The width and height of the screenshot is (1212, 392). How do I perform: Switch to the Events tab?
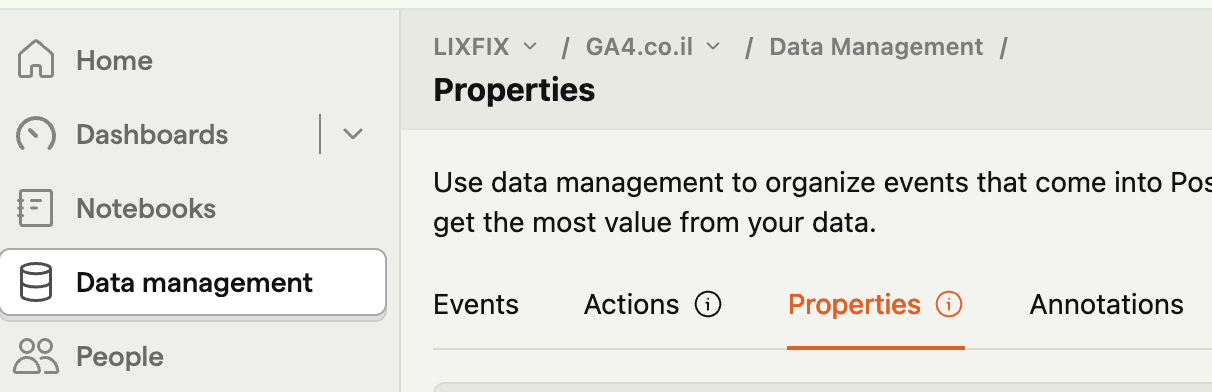(476, 305)
